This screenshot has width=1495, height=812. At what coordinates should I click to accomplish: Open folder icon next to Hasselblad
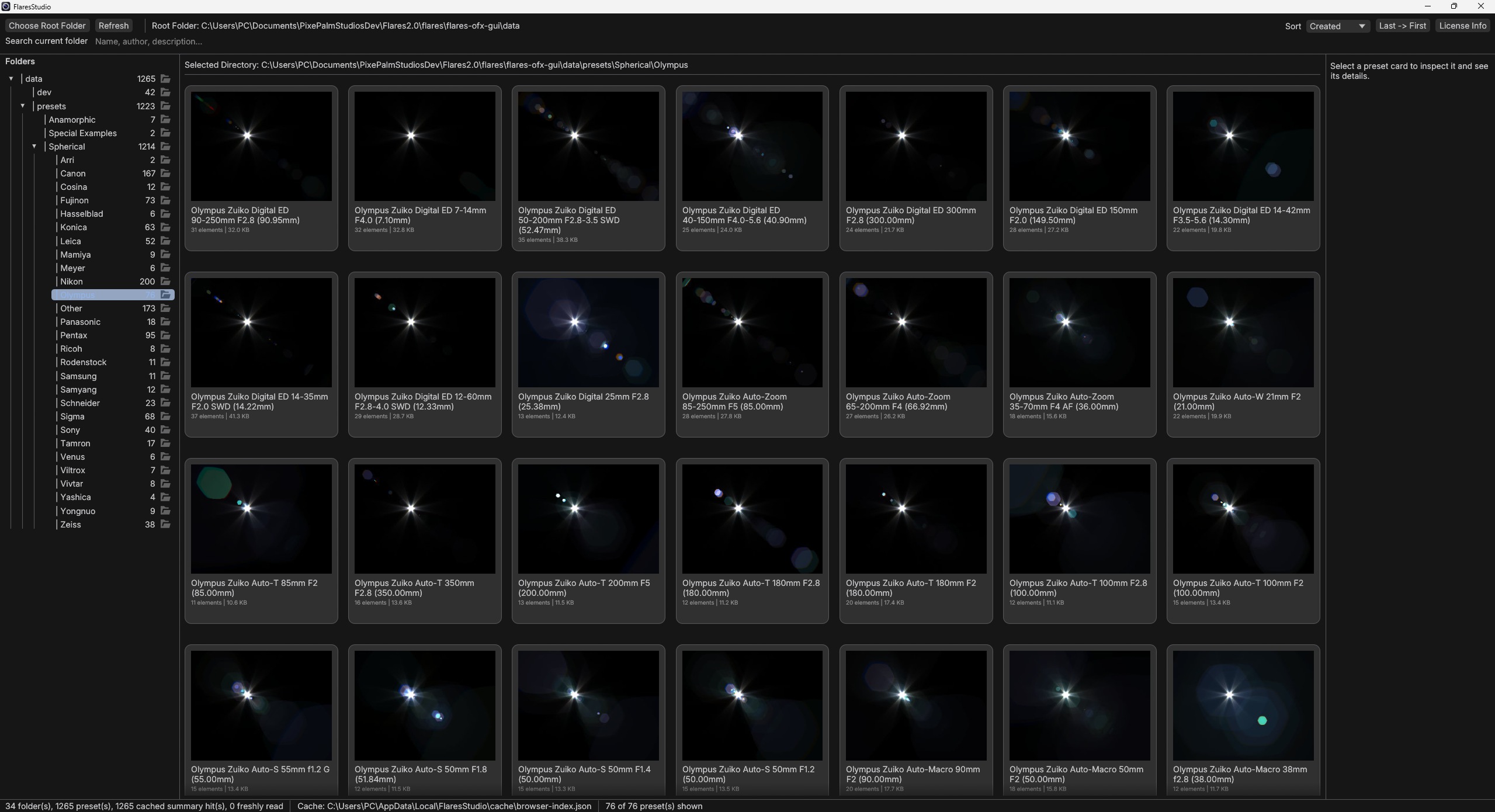(x=165, y=214)
